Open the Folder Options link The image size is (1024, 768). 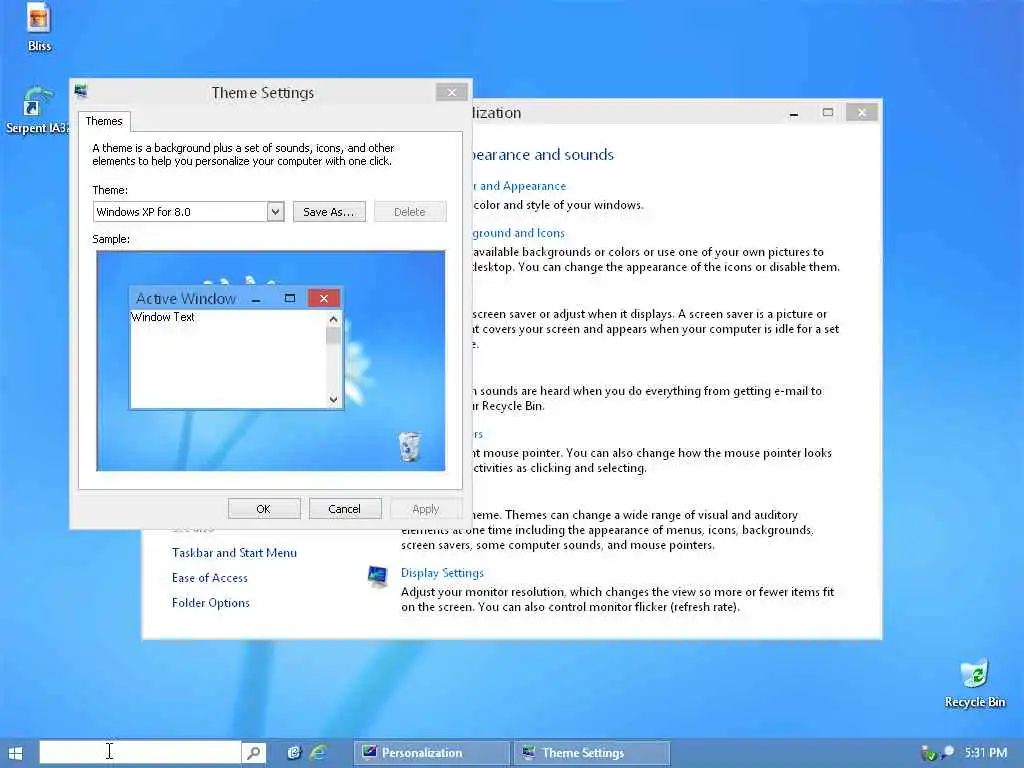coord(211,603)
